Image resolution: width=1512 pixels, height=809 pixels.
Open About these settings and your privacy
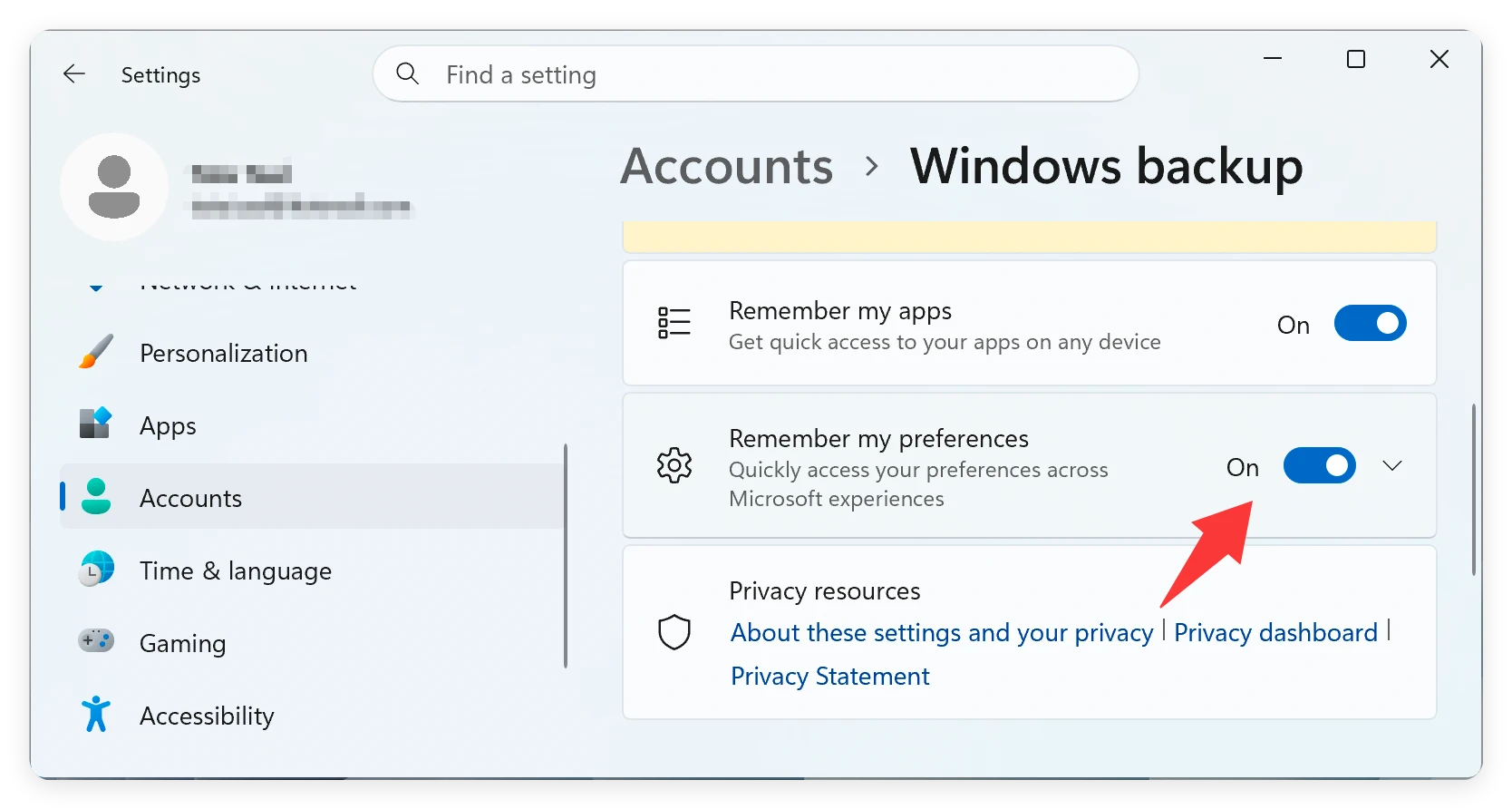(942, 632)
